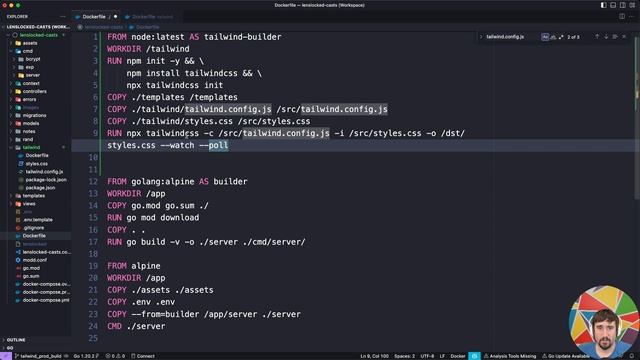Expand the OUTLINE panel

point(16,340)
